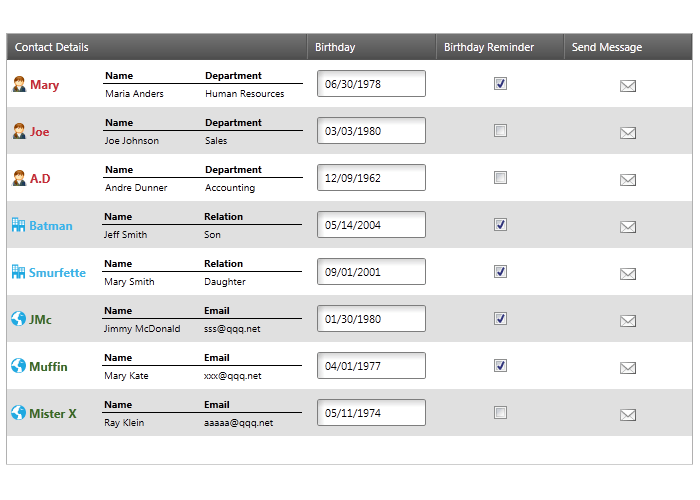700x500 pixels.
Task: Sort by the Birthday column header
Action: (x=335, y=47)
